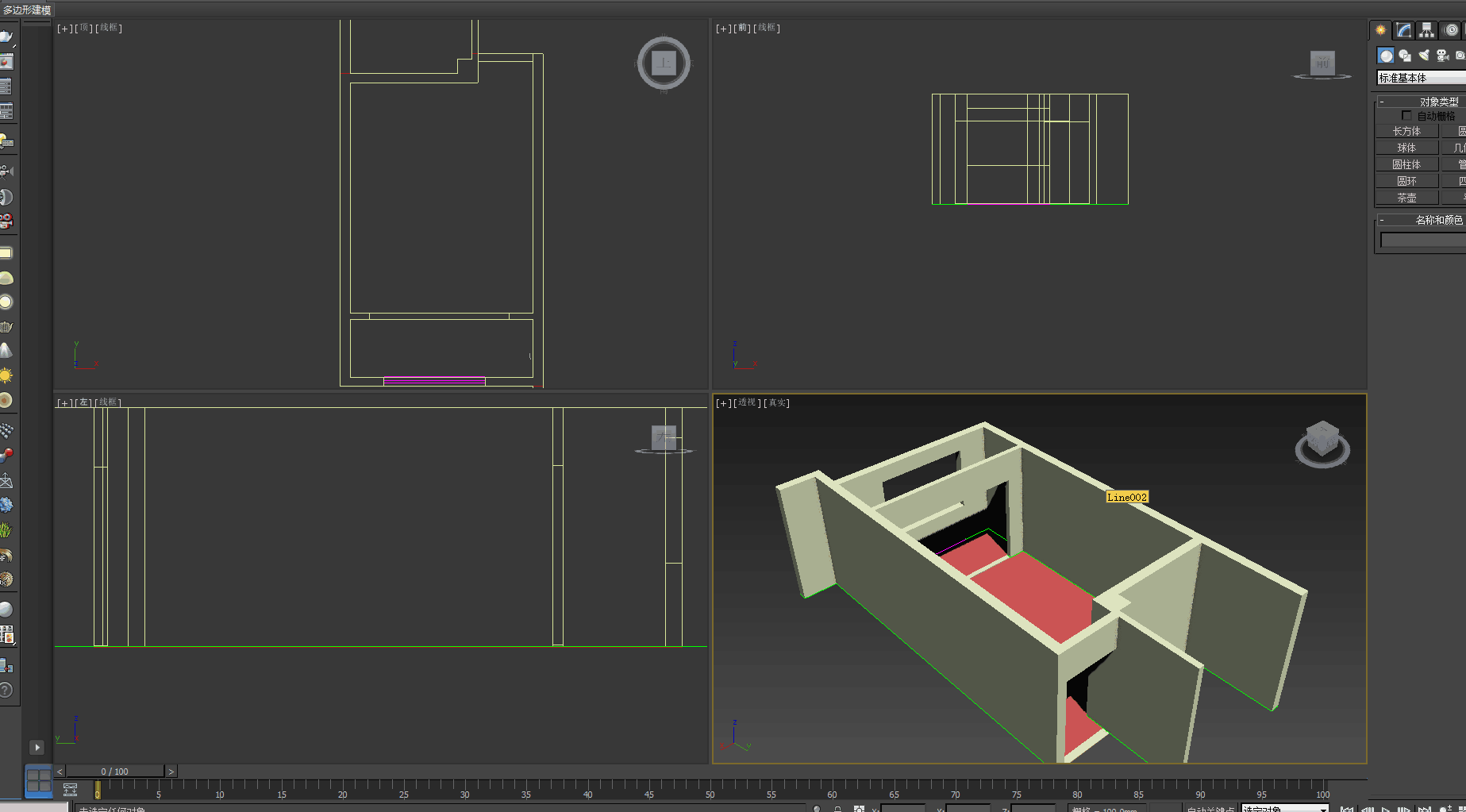Click the time slider showing 0 / 100
This screenshot has height=812, width=1466.
[x=115, y=772]
